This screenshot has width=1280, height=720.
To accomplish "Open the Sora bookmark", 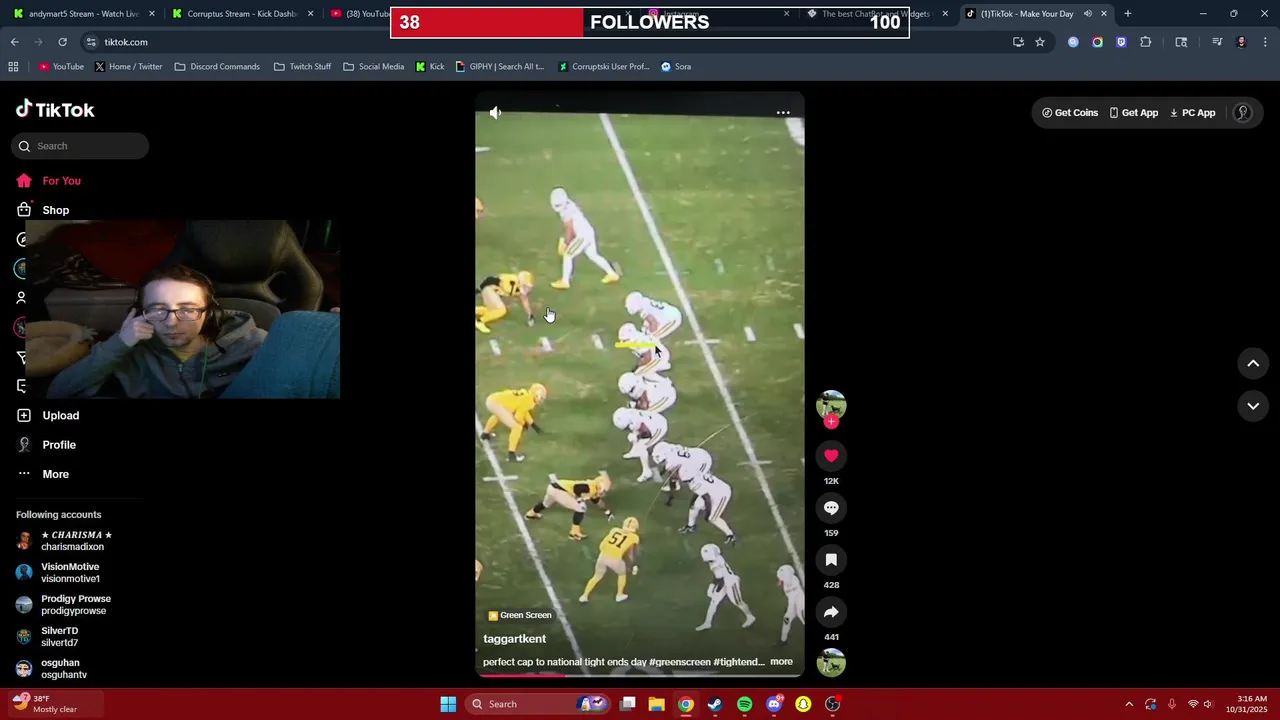I will click(x=676, y=67).
